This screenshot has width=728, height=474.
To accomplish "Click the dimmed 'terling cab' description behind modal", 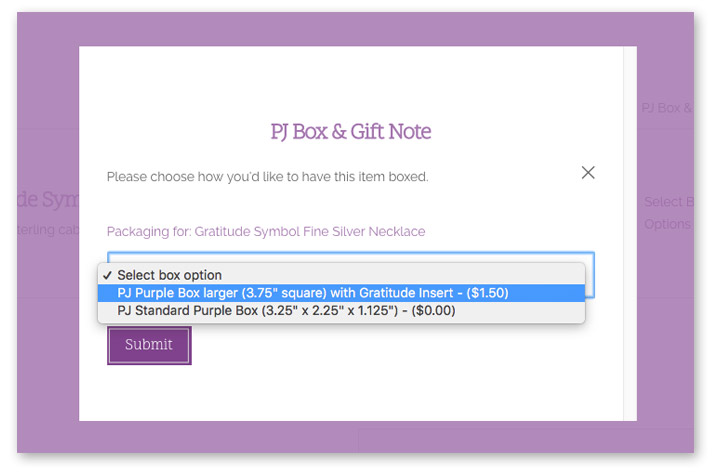I will (x=48, y=229).
